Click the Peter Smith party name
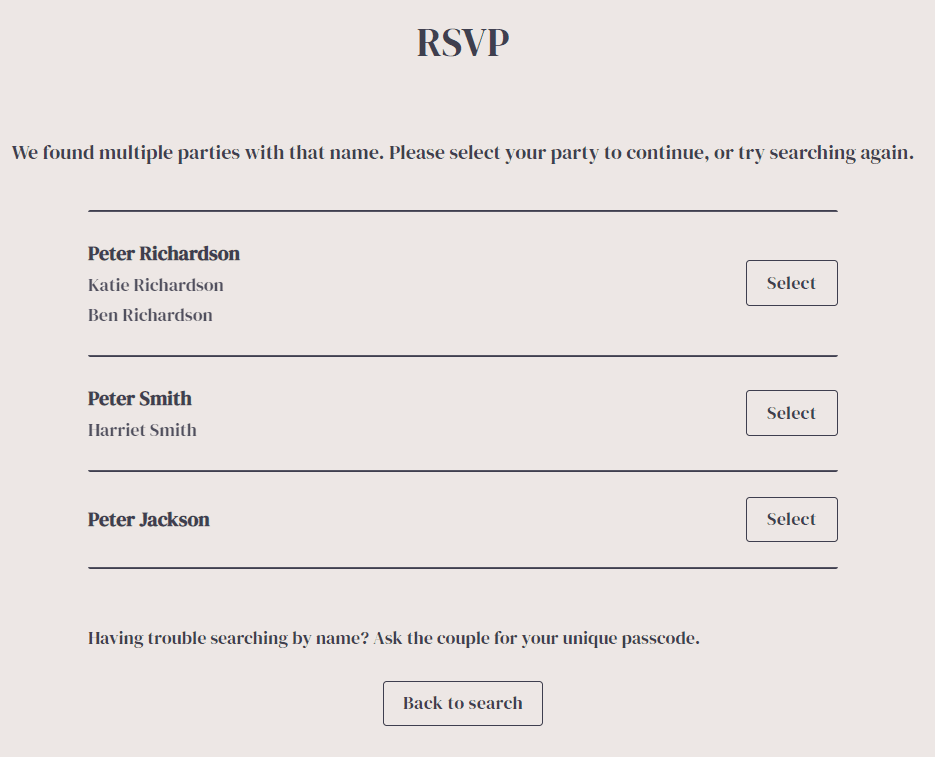The image size is (935, 757). pyautogui.click(x=139, y=398)
